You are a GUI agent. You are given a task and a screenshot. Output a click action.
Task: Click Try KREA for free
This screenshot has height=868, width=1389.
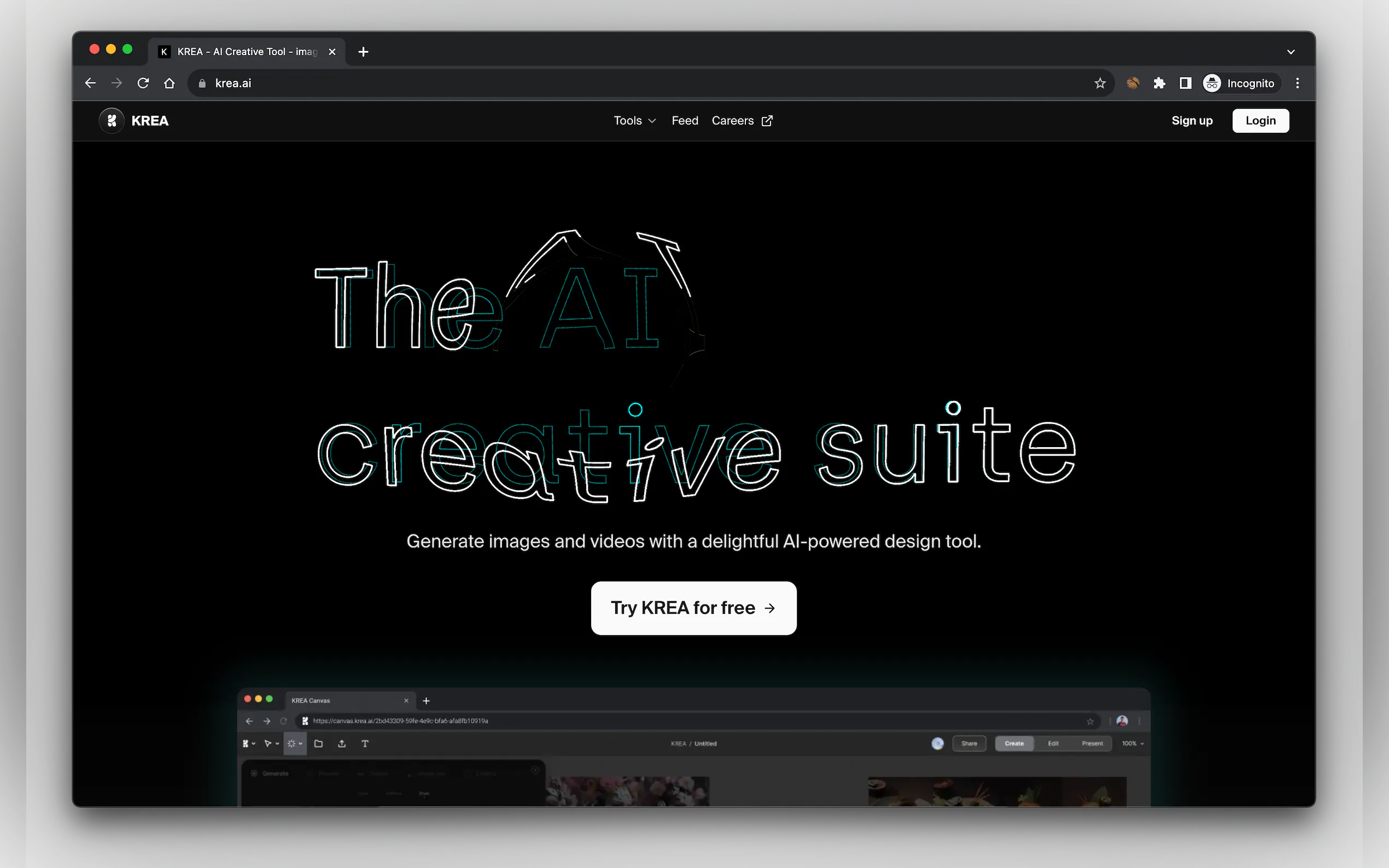coord(693,608)
